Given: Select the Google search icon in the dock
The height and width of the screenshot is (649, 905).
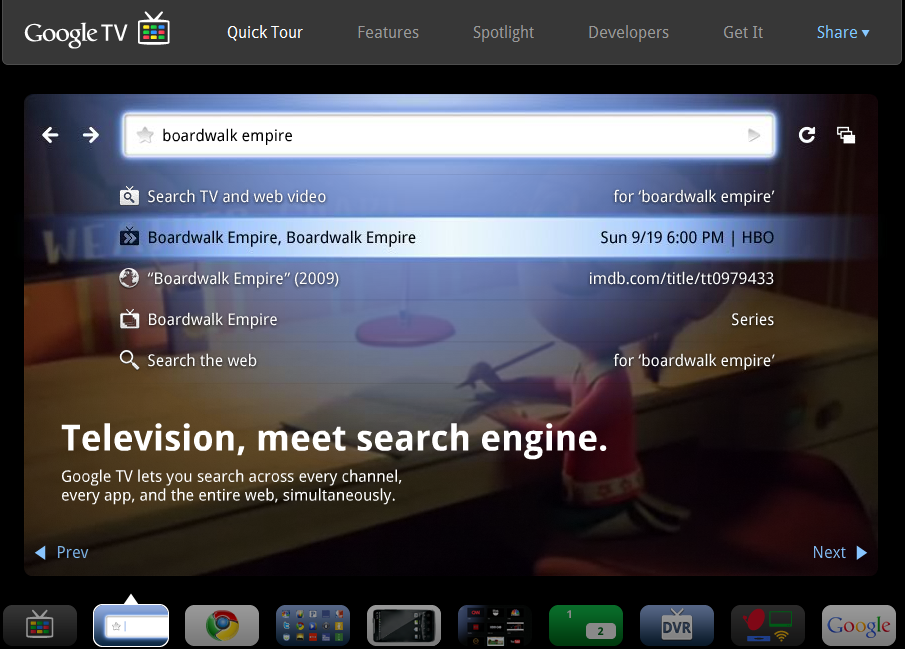Looking at the screenshot, I should [858, 624].
